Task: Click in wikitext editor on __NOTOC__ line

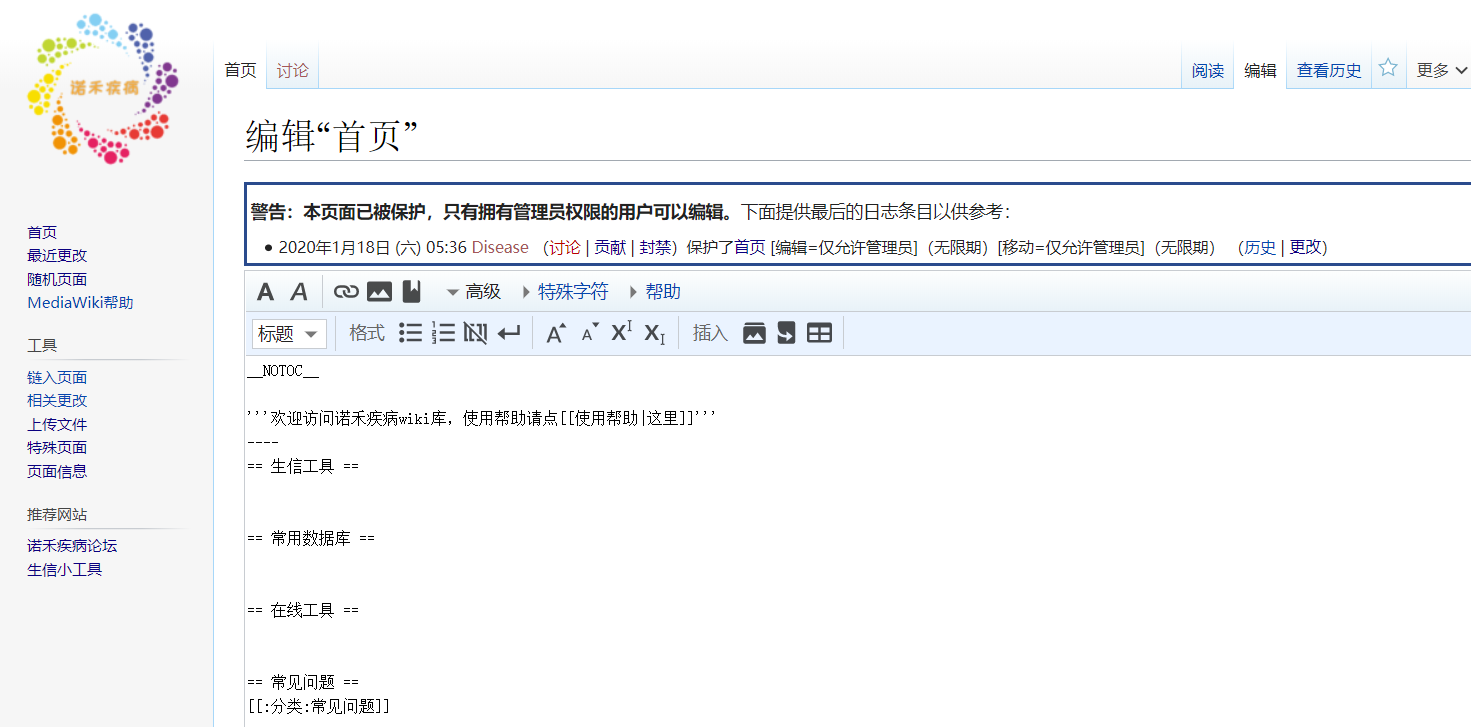Action: point(284,370)
